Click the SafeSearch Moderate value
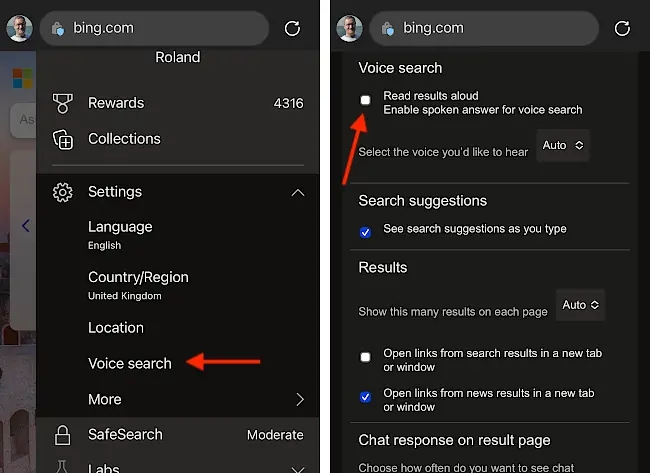This screenshot has height=473, width=650. (x=275, y=435)
